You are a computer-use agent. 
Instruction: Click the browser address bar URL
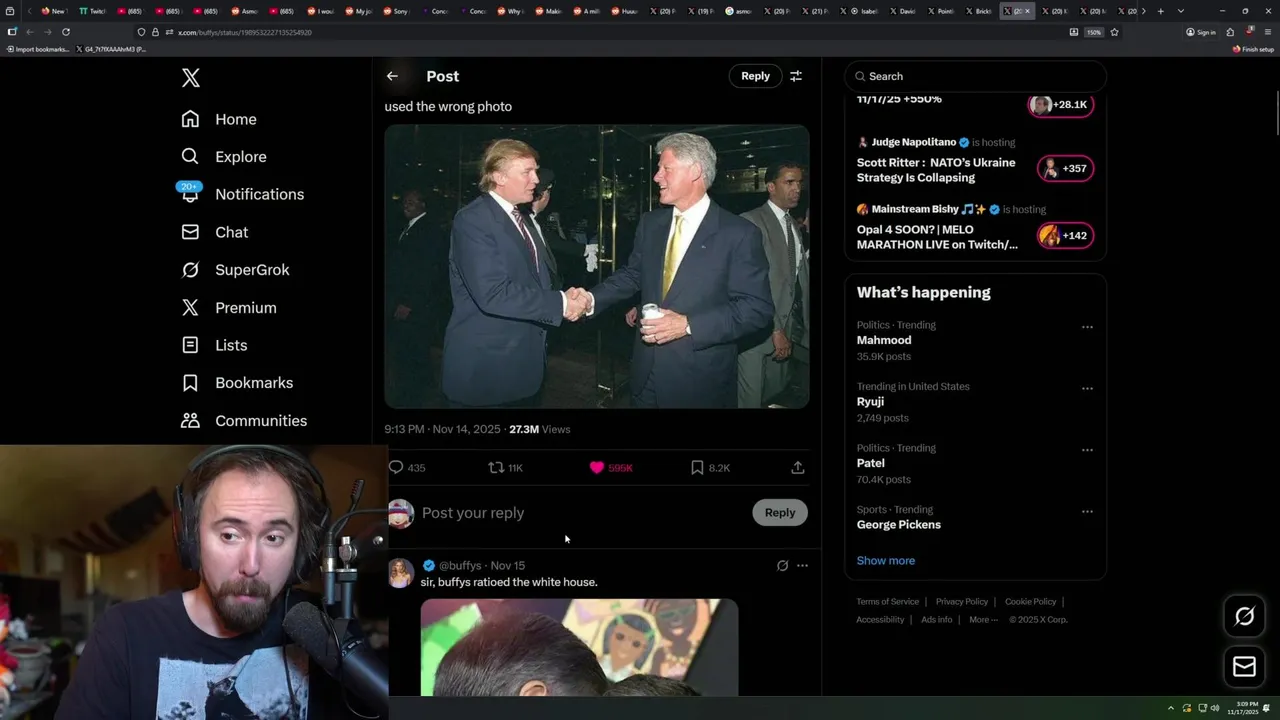tap(244, 32)
